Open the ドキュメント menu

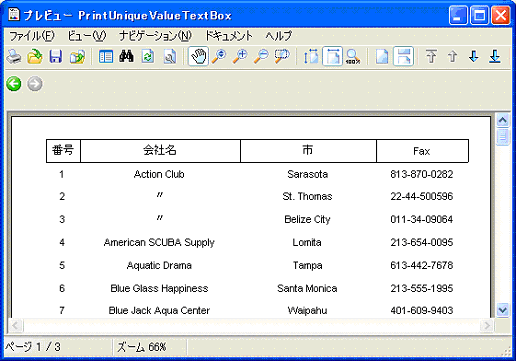coord(229,36)
